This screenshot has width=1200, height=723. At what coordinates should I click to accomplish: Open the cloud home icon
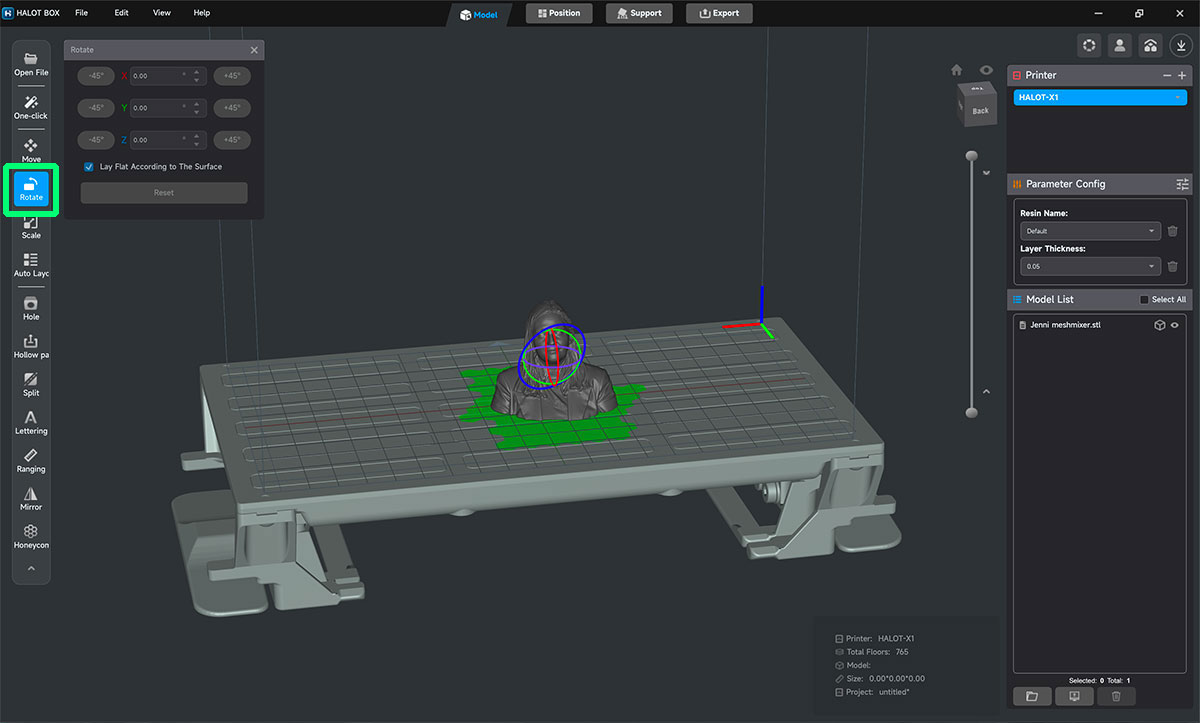point(1150,45)
